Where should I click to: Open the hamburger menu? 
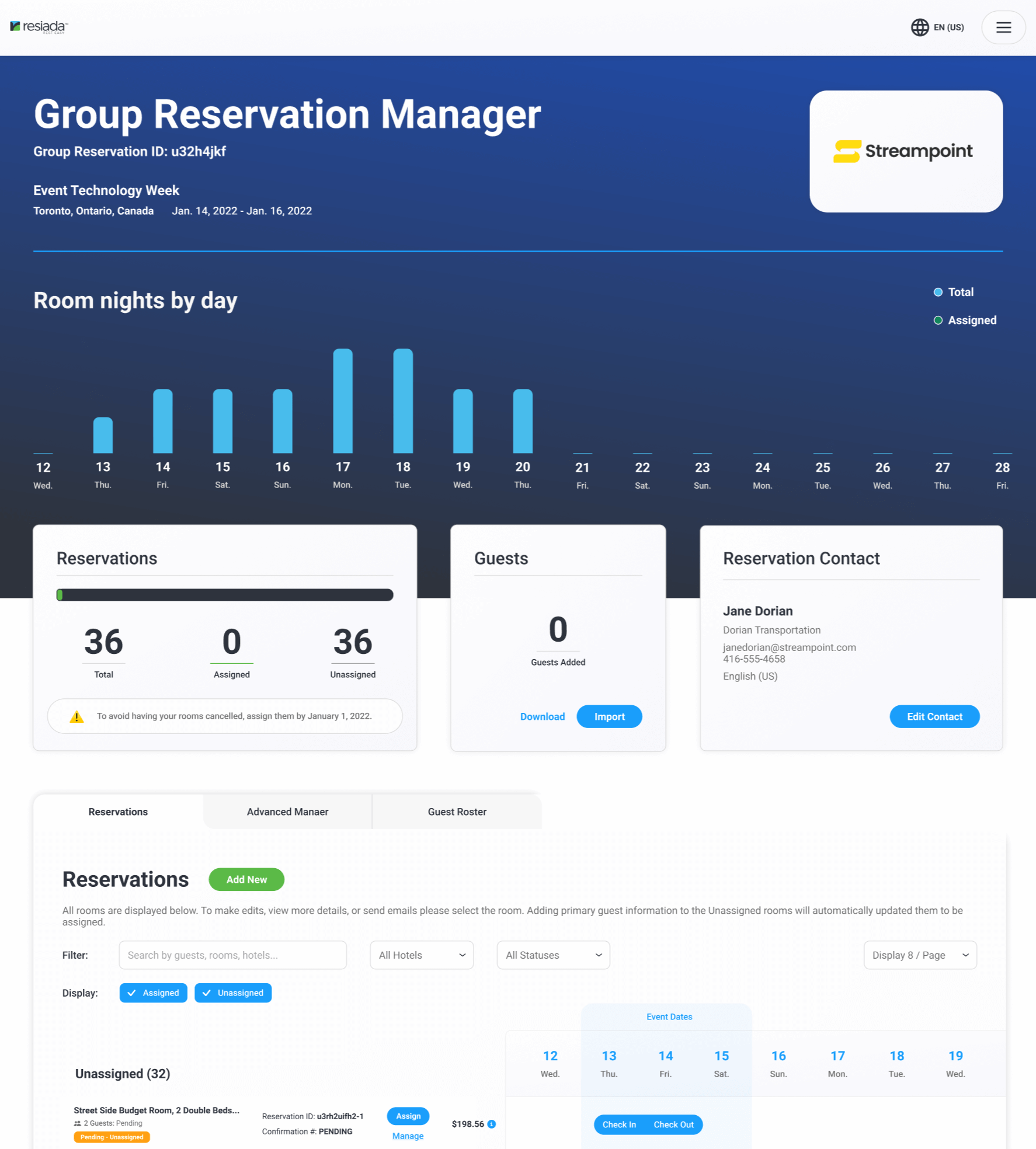tap(1003, 27)
